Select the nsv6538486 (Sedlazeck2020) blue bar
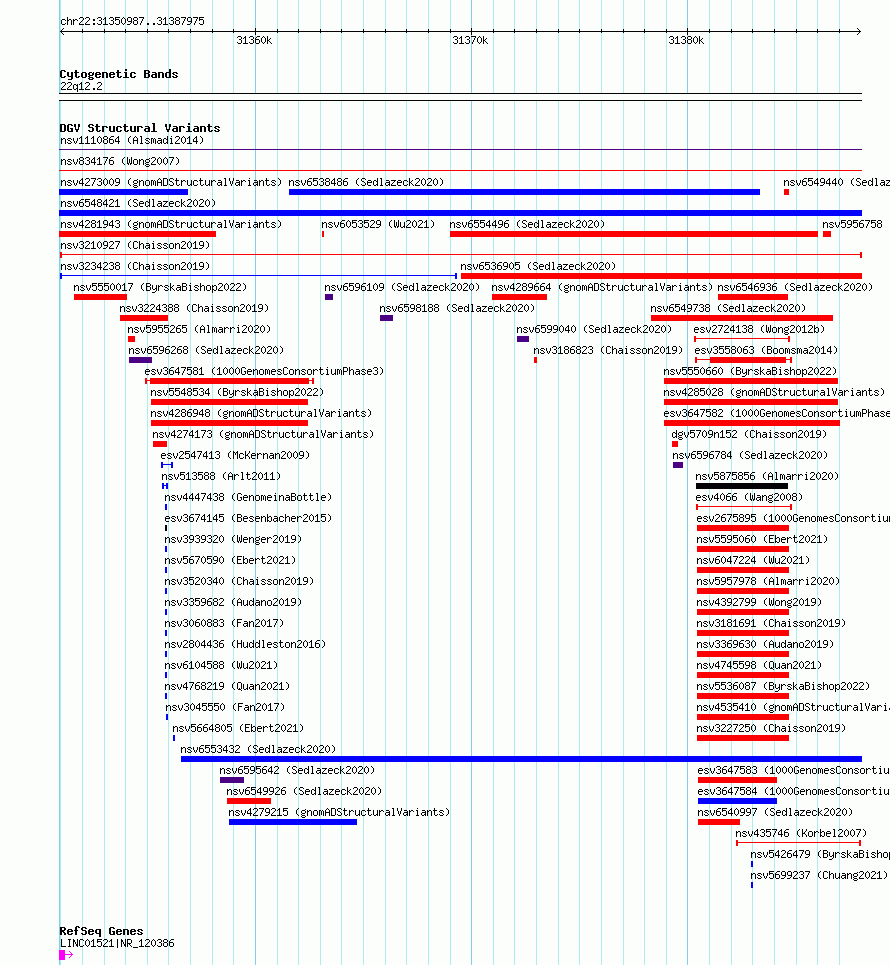The height and width of the screenshot is (965, 890). click(524, 192)
